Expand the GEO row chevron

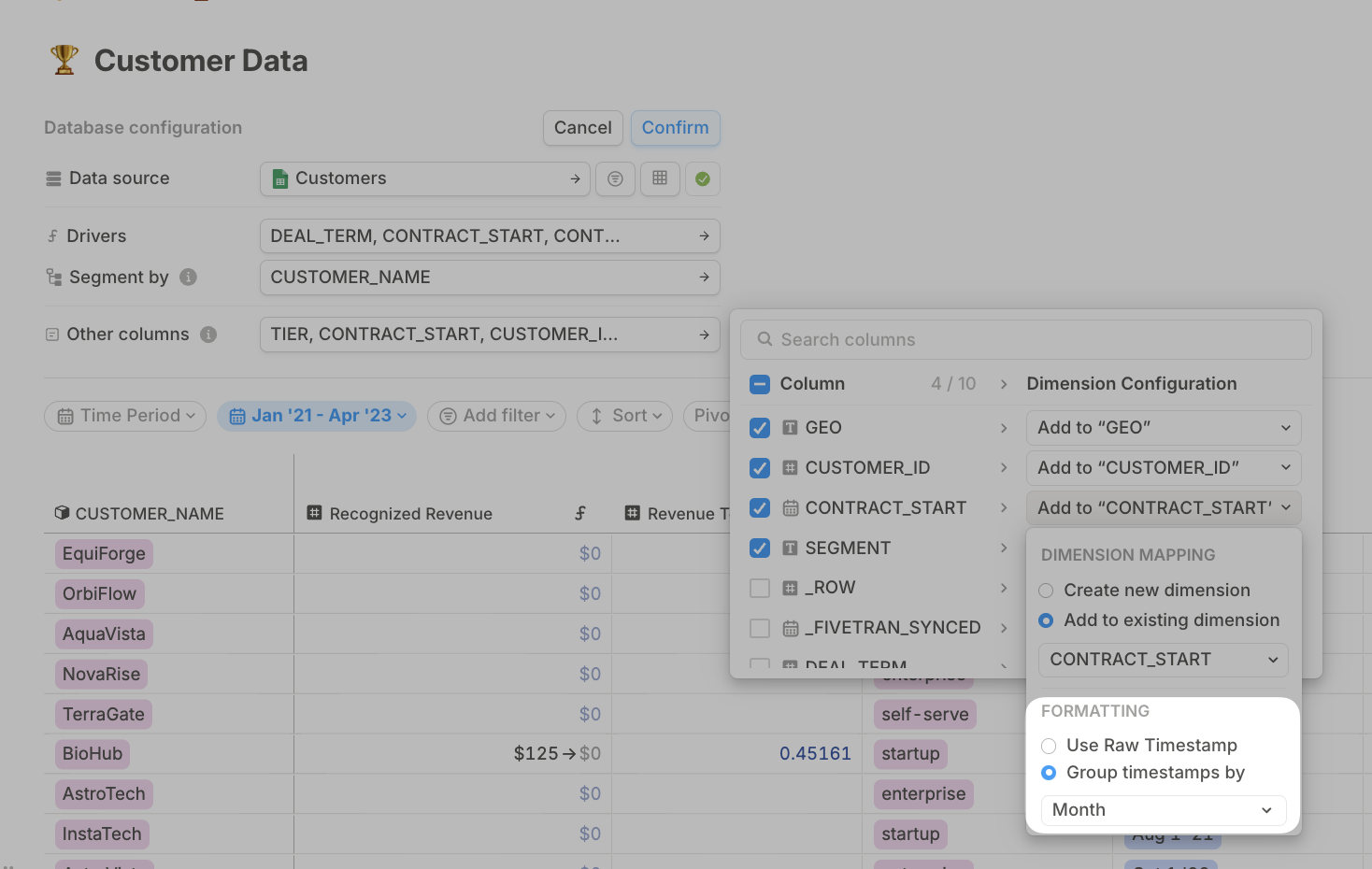[x=1004, y=428]
